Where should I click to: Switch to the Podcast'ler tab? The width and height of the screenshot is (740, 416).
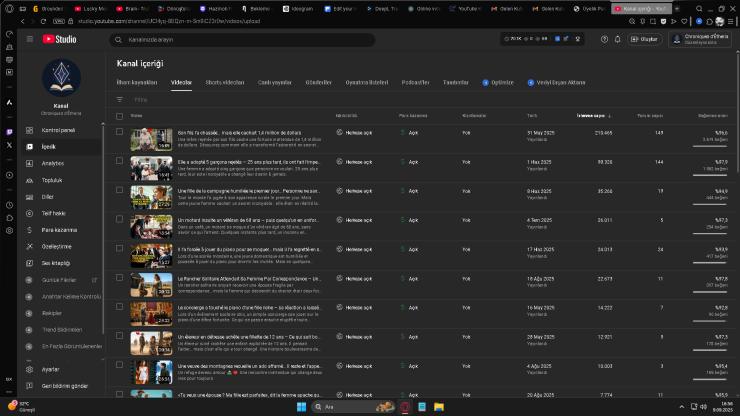[x=415, y=83]
